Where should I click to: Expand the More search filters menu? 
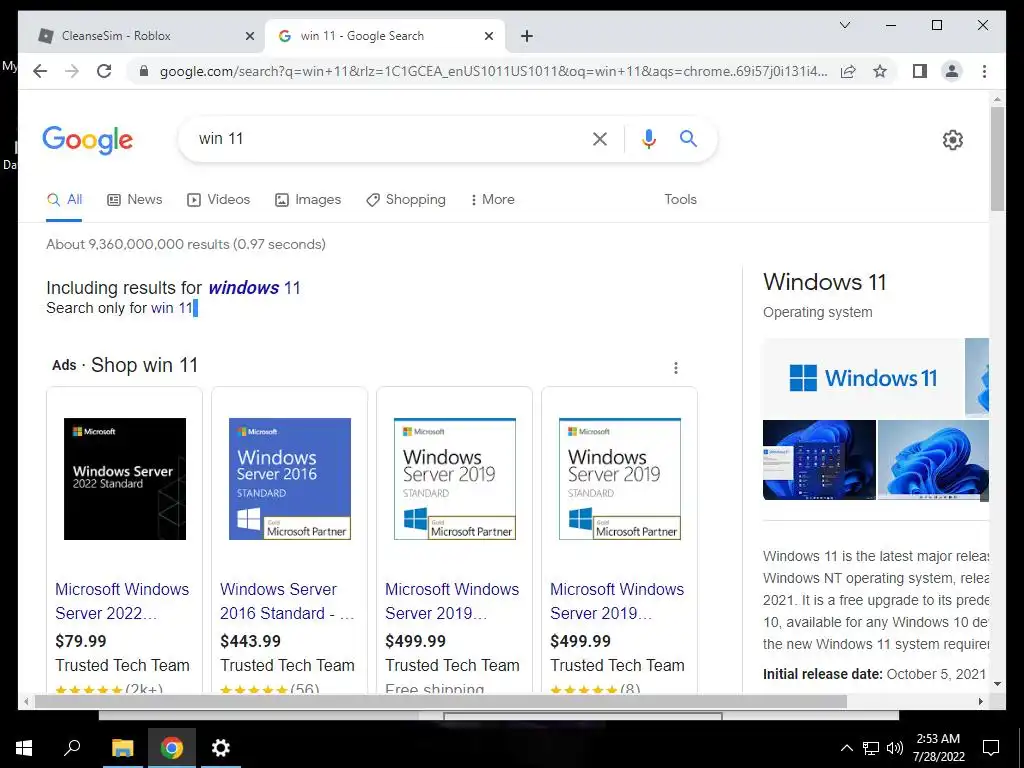point(492,200)
